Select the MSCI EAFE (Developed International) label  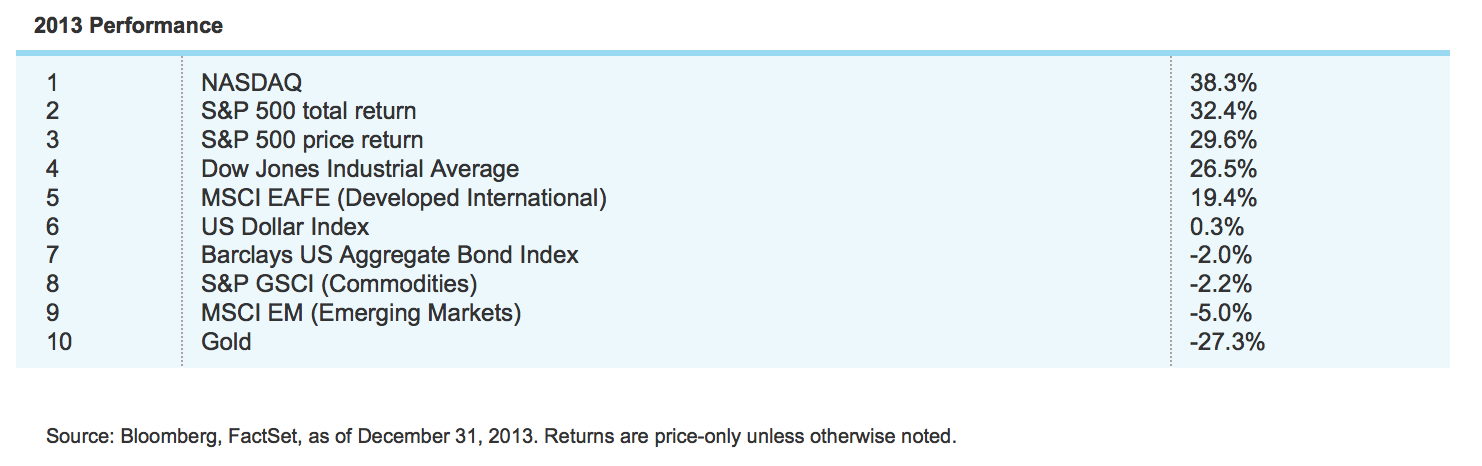tap(404, 198)
